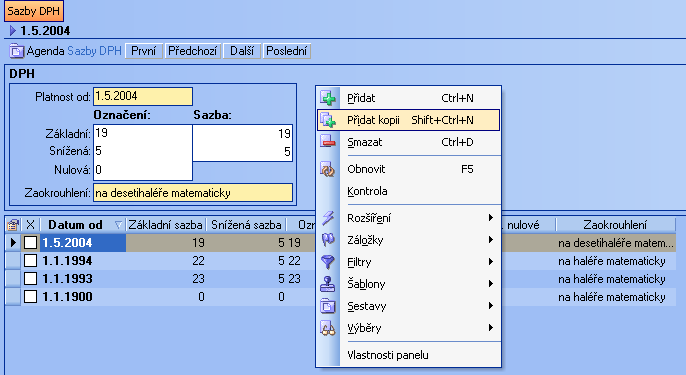Click the Přidat kopii duplicate icon
686x375 pixels.
[328, 120]
